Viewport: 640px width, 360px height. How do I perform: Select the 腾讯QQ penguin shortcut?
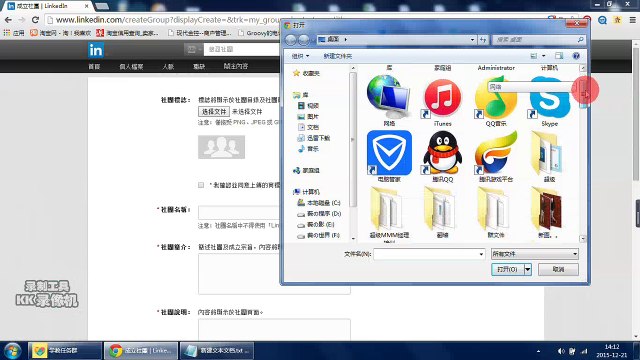pos(442,153)
